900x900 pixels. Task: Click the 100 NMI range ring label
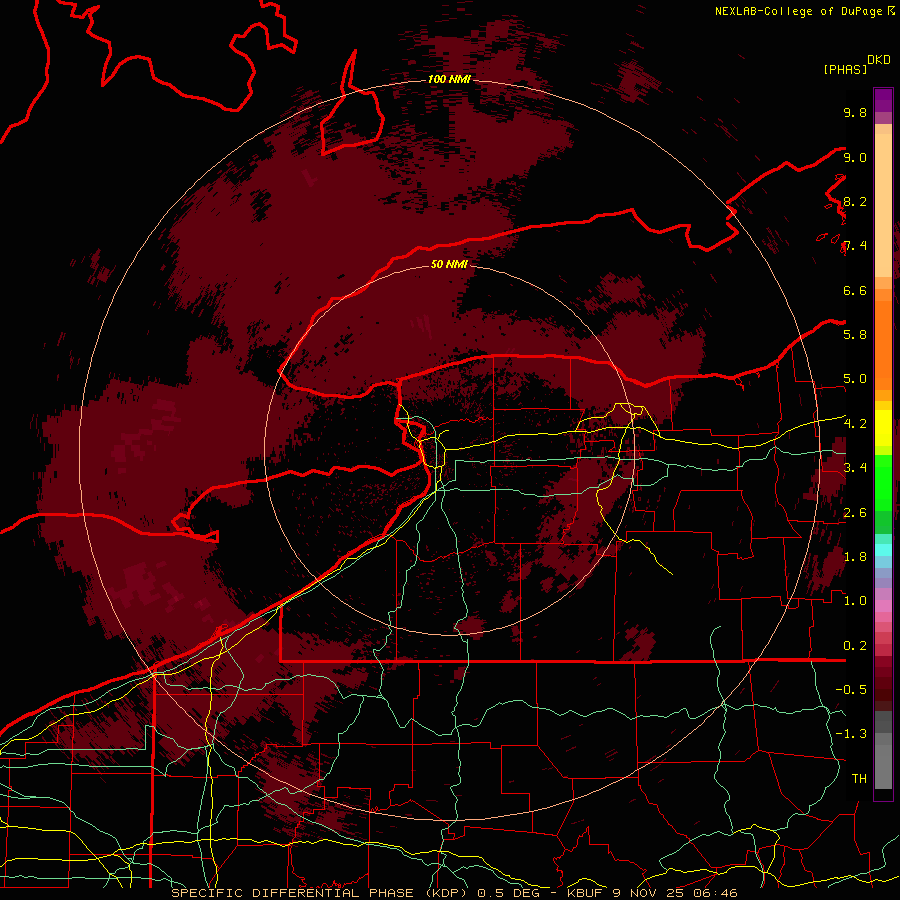tap(449, 79)
